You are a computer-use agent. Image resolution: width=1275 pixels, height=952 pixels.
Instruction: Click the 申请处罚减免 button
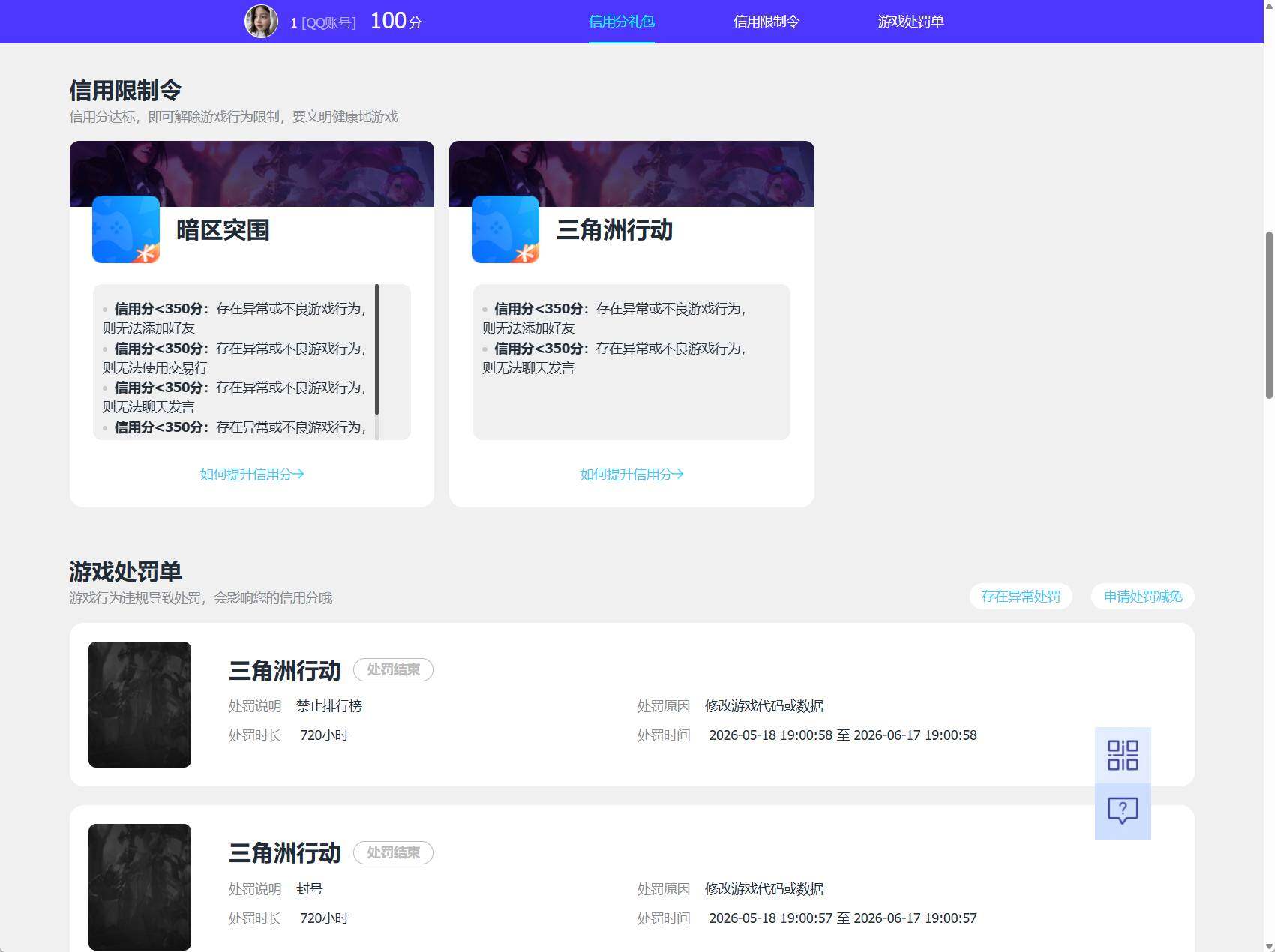tap(1143, 597)
